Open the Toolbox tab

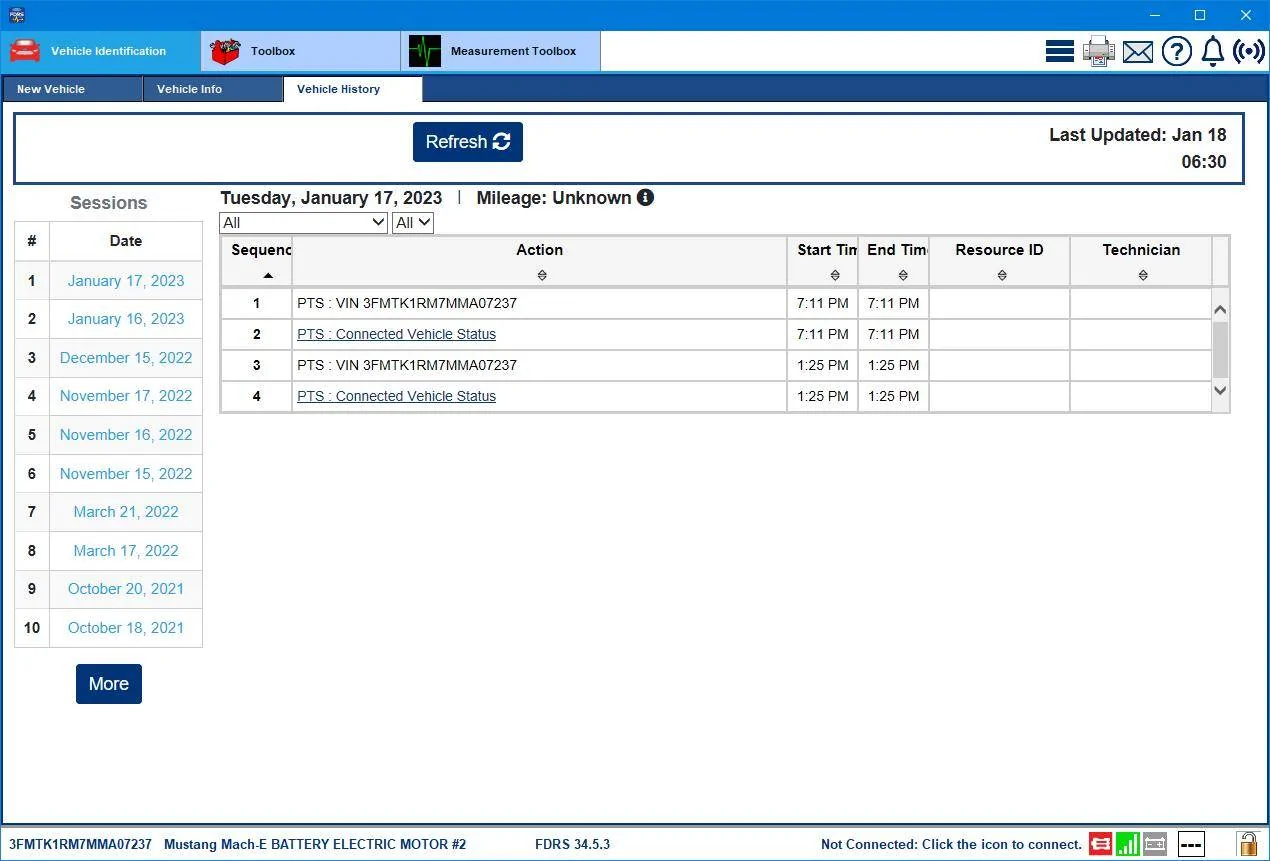(301, 51)
